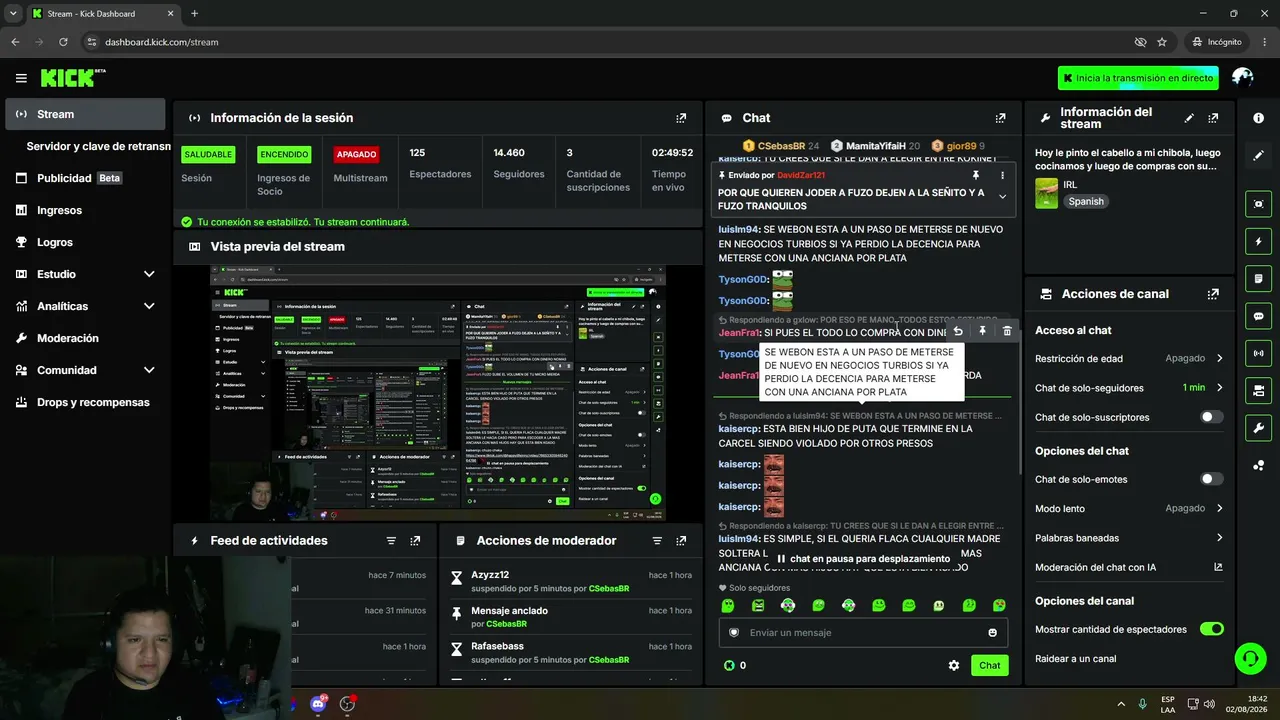Screen dimensions: 1280x720
Task: Send message with the green Chat button
Action: point(989,665)
